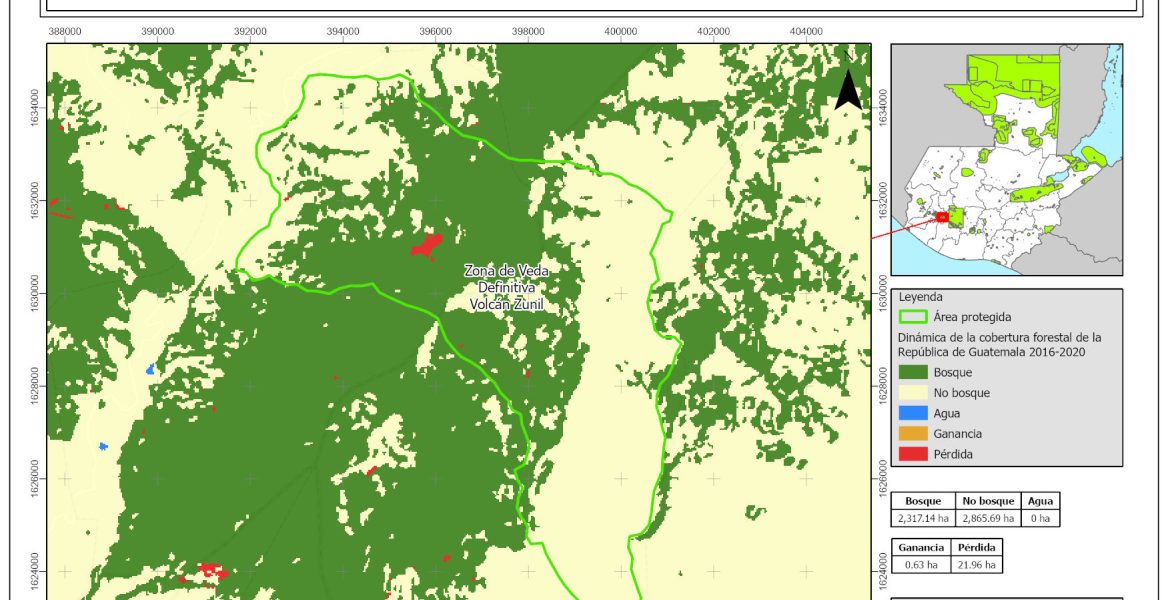Click the No bosque cream legend swatch
Image resolution: width=1170 pixels, height=600 pixels.
[913, 392]
